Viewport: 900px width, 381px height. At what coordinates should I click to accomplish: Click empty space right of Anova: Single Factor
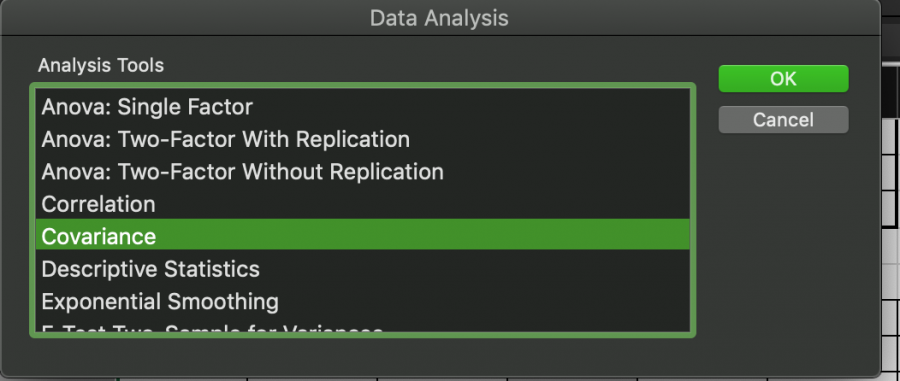[471, 107]
